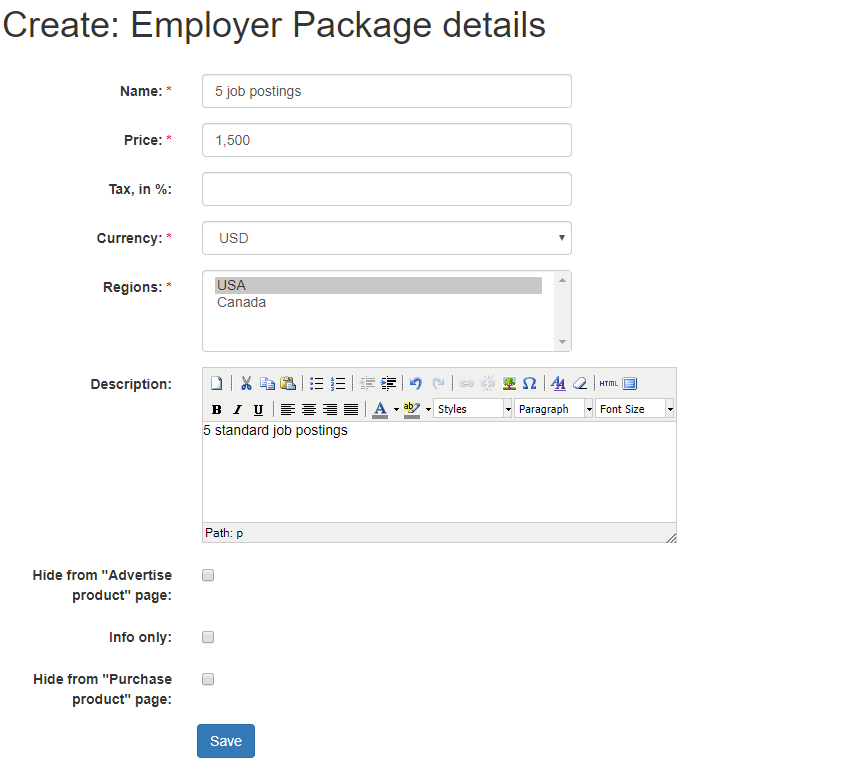The image size is (865, 768).
Task: Center-align the text
Action: coord(309,409)
